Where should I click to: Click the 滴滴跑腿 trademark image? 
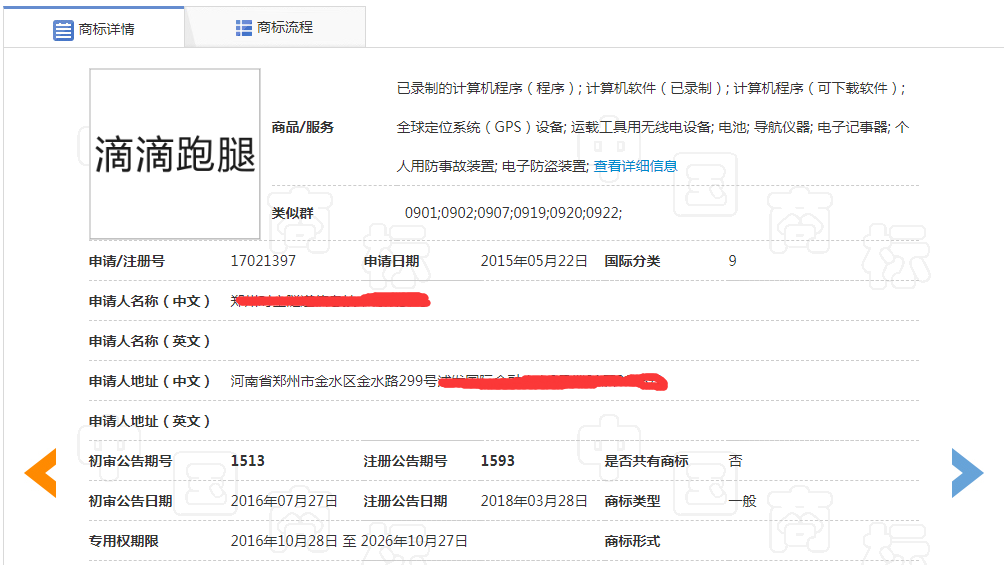point(175,154)
